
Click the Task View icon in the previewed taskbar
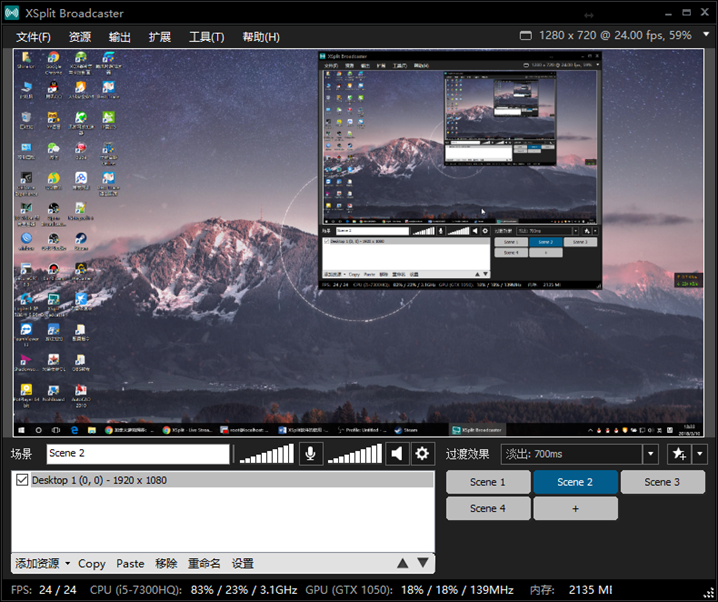coord(56,430)
